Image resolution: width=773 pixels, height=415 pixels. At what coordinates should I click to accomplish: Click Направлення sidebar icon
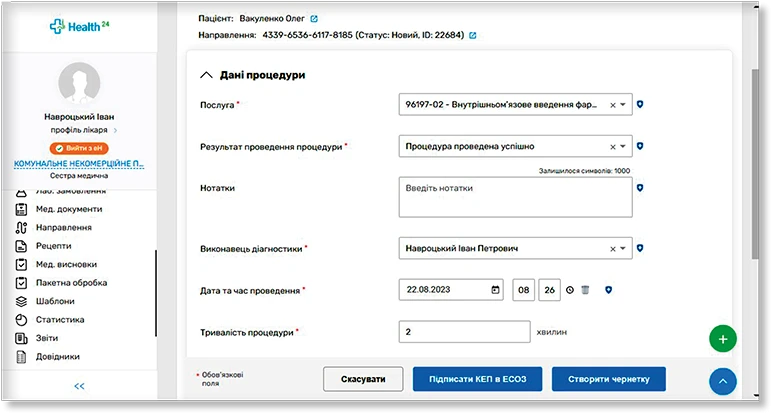point(21,228)
